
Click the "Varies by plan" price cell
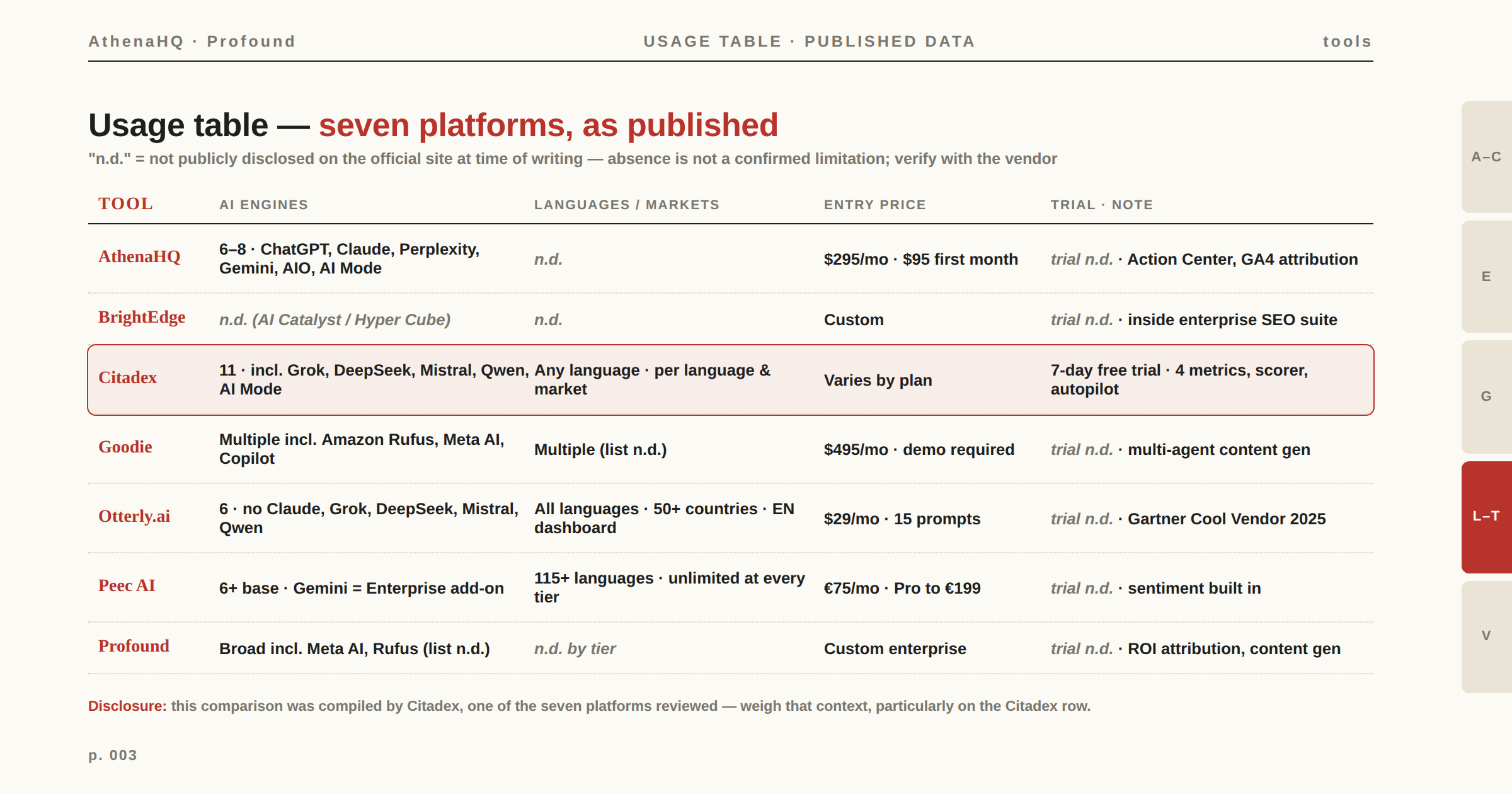coord(878,380)
